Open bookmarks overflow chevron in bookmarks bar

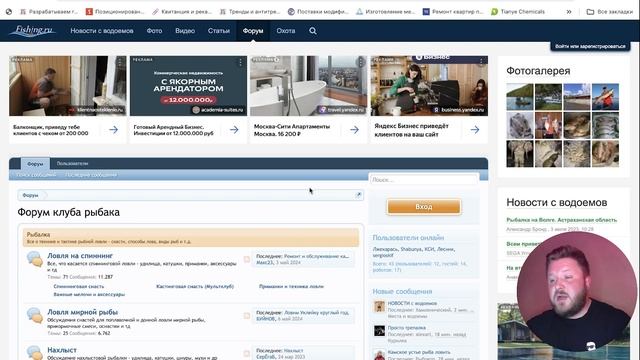point(569,12)
